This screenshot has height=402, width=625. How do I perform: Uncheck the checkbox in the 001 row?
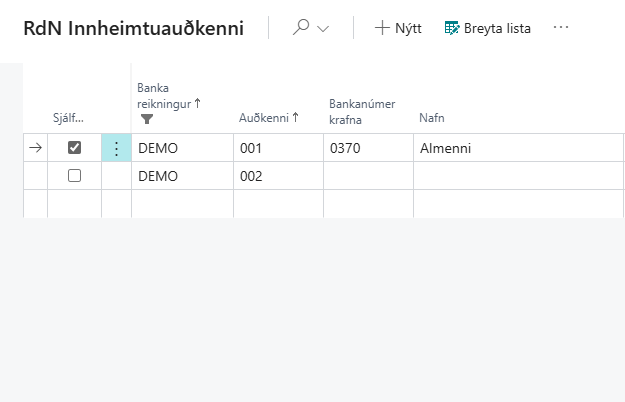(74, 148)
